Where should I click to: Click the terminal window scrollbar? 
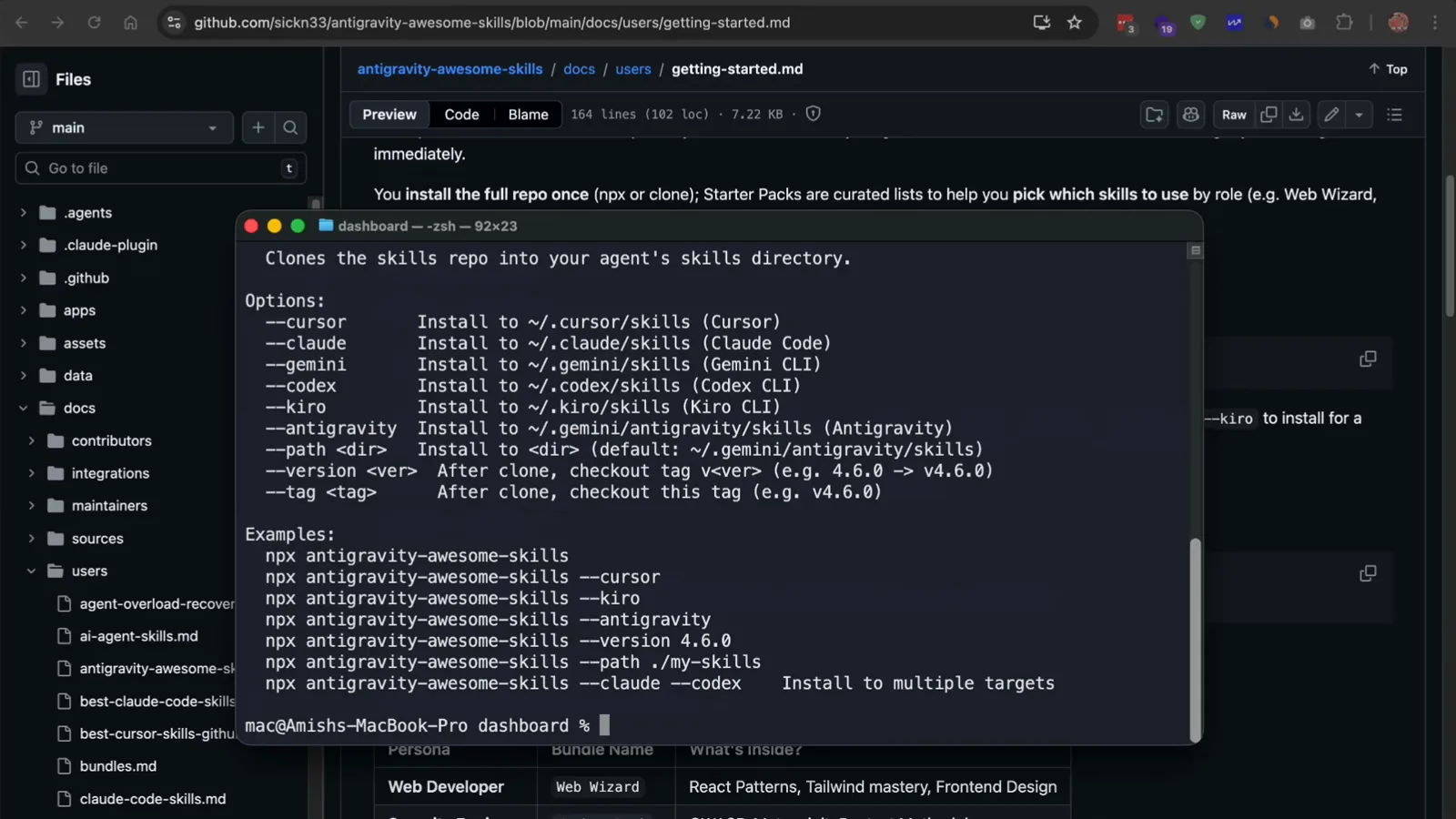click(1196, 639)
